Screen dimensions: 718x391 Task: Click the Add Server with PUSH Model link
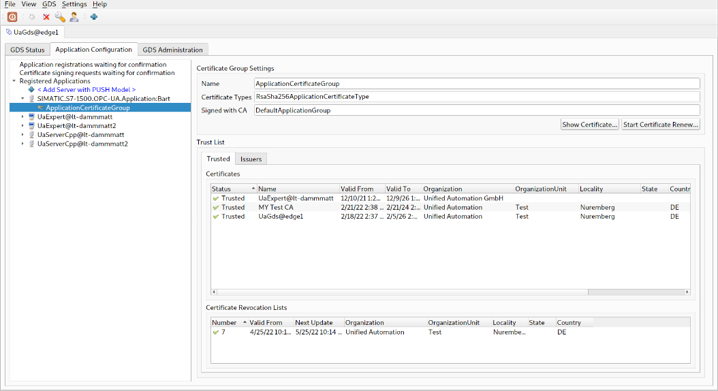(87, 90)
